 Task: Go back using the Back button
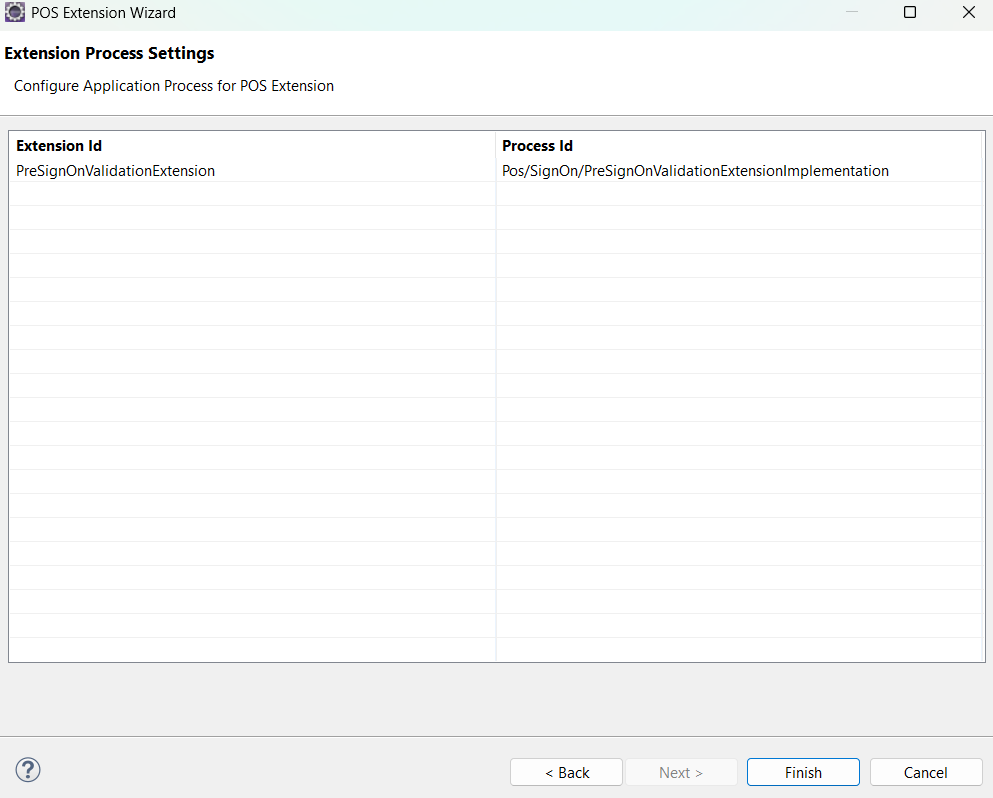[x=566, y=771]
